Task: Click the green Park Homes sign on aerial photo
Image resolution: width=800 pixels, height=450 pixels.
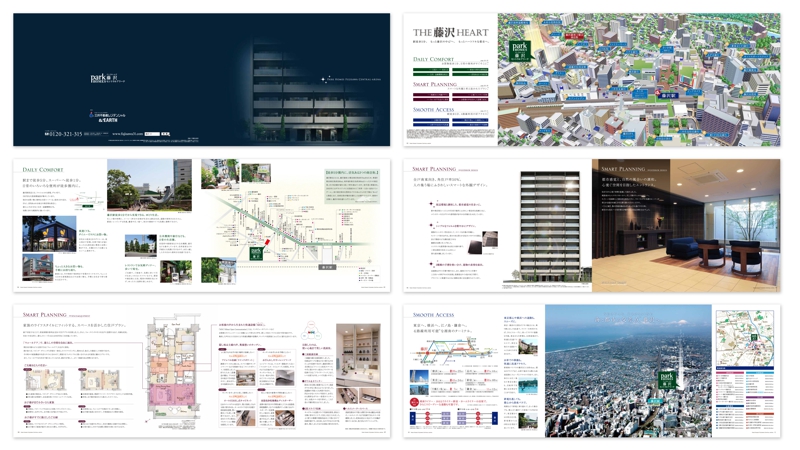Action: point(667,381)
